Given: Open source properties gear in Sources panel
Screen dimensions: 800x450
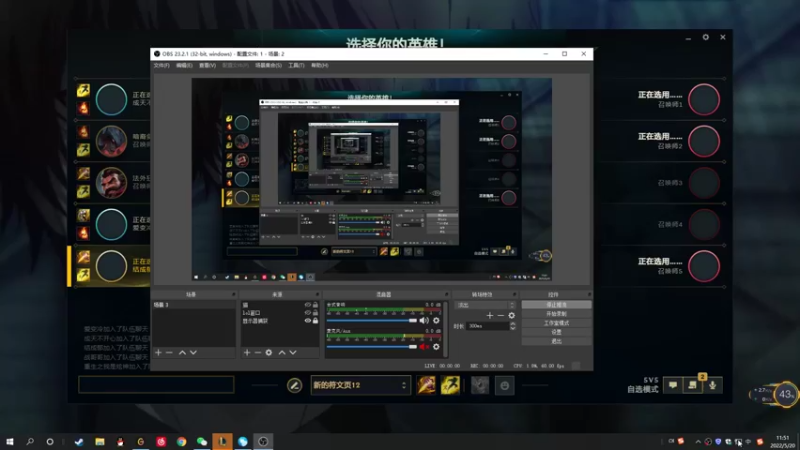Looking at the screenshot, I should point(269,353).
